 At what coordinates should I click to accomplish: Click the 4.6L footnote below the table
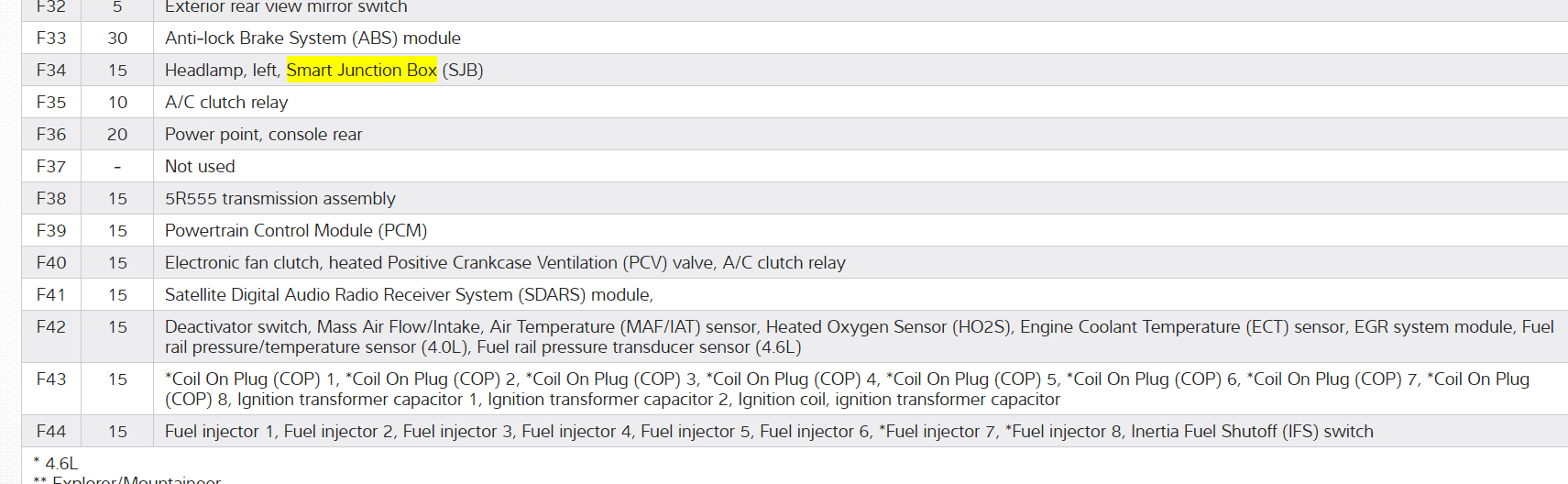pyautogui.click(x=60, y=464)
